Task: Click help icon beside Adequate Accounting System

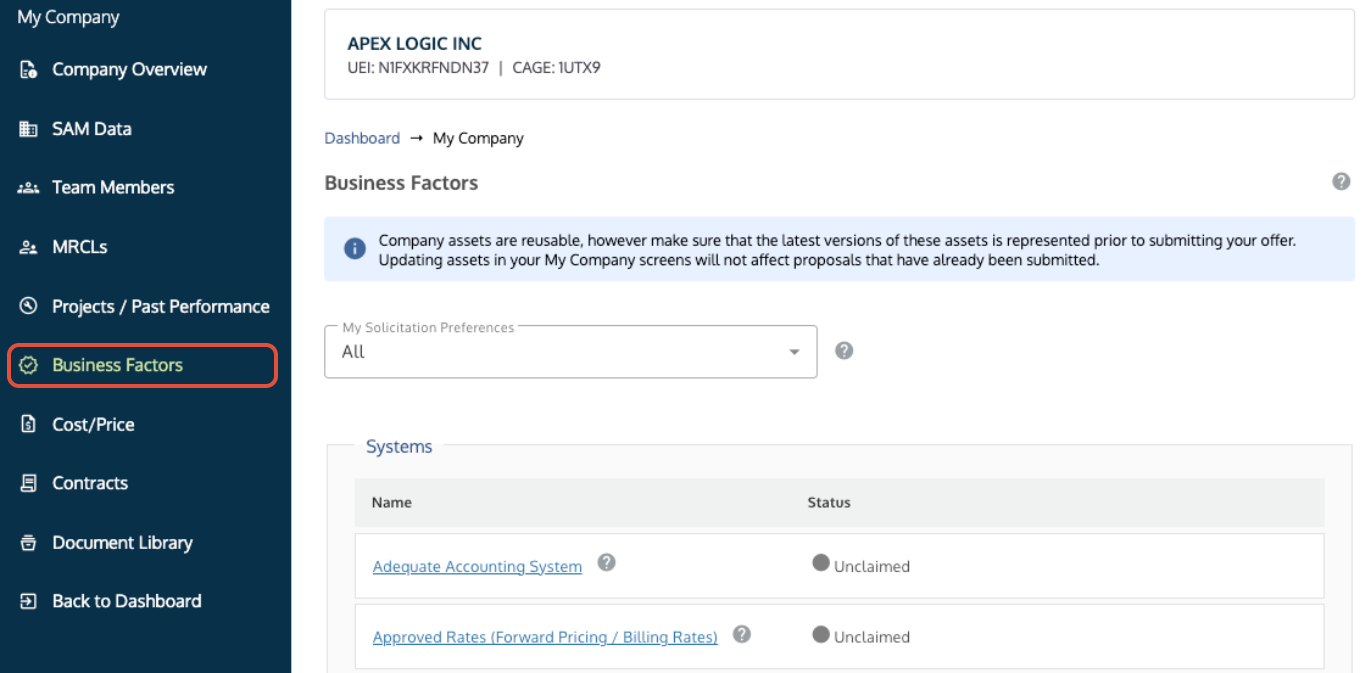Action: coord(606,563)
